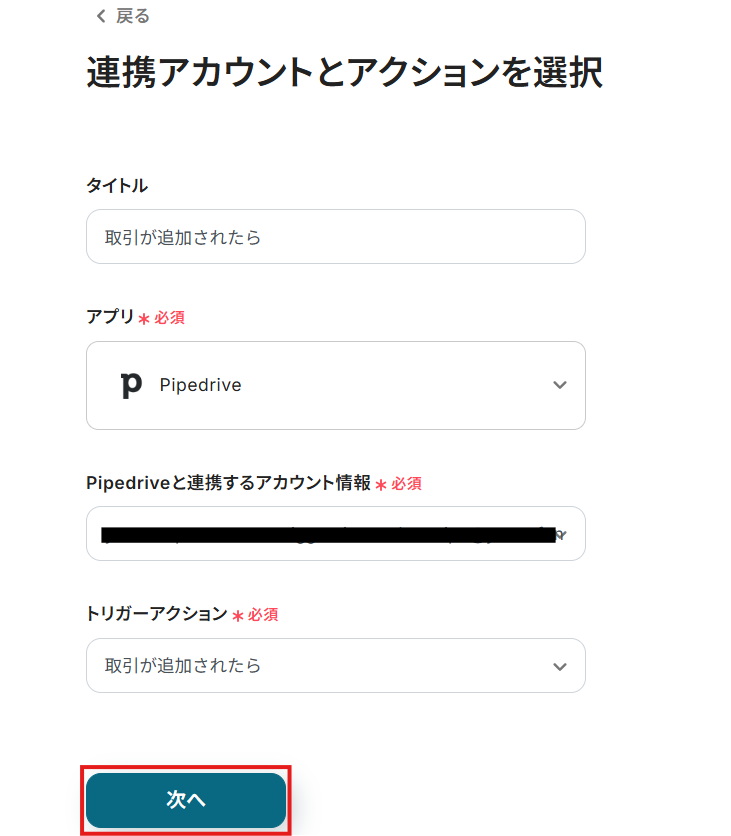
Task: Click the 必須 marker beside アカウント情報
Action: (x=406, y=484)
